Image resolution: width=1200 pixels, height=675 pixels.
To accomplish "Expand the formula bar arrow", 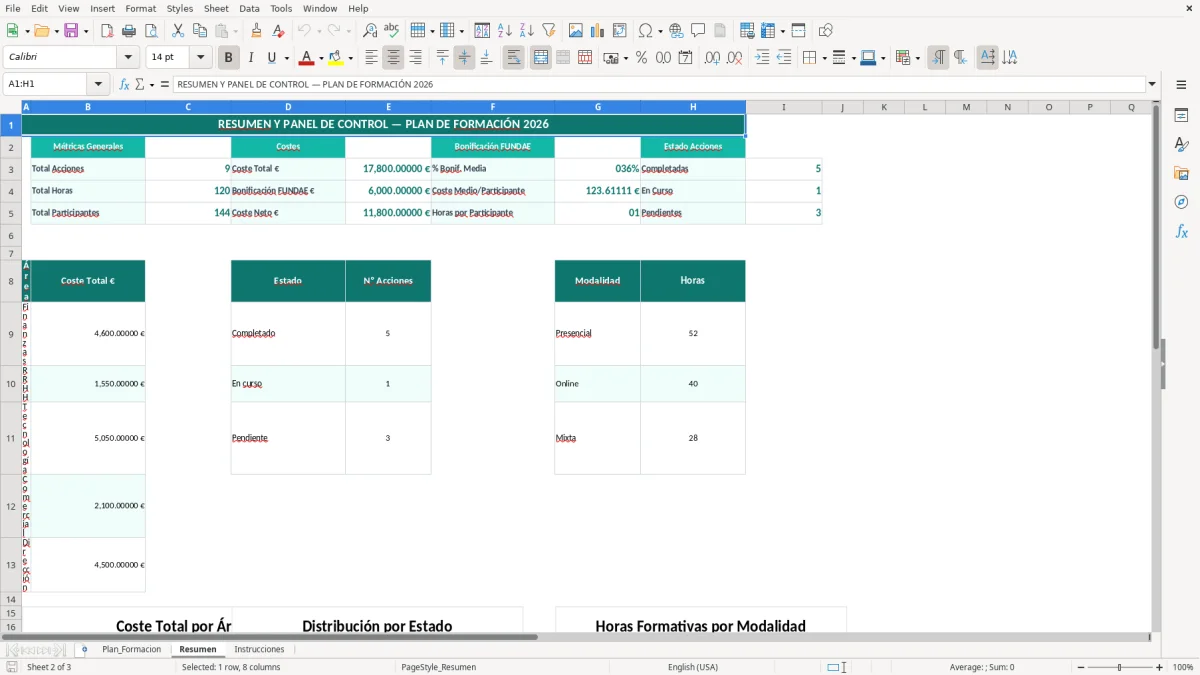I will (1152, 84).
